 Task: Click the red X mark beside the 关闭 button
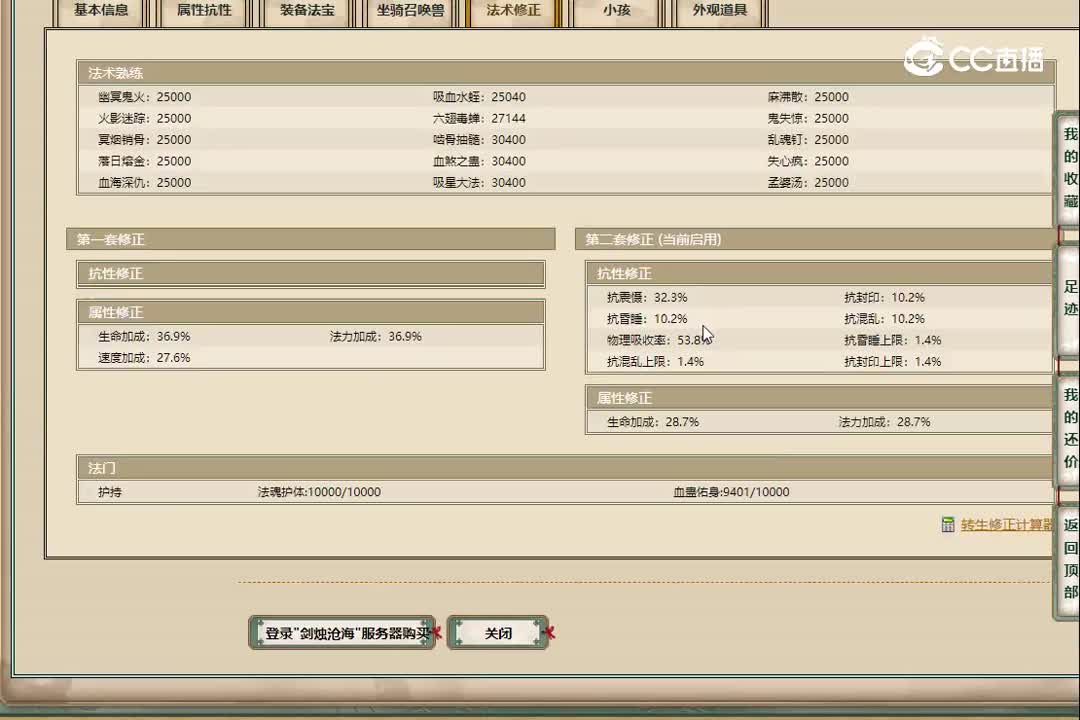coord(547,631)
